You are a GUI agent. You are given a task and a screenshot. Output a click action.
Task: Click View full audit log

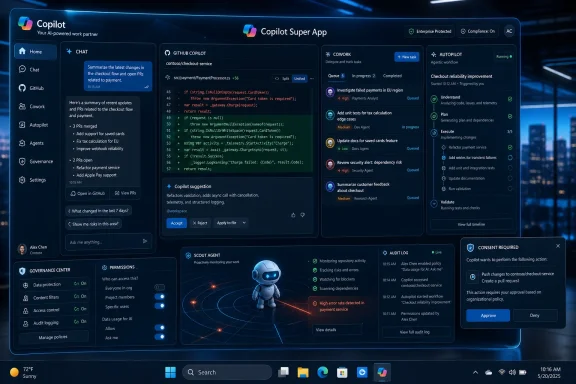click(x=415, y=331)
